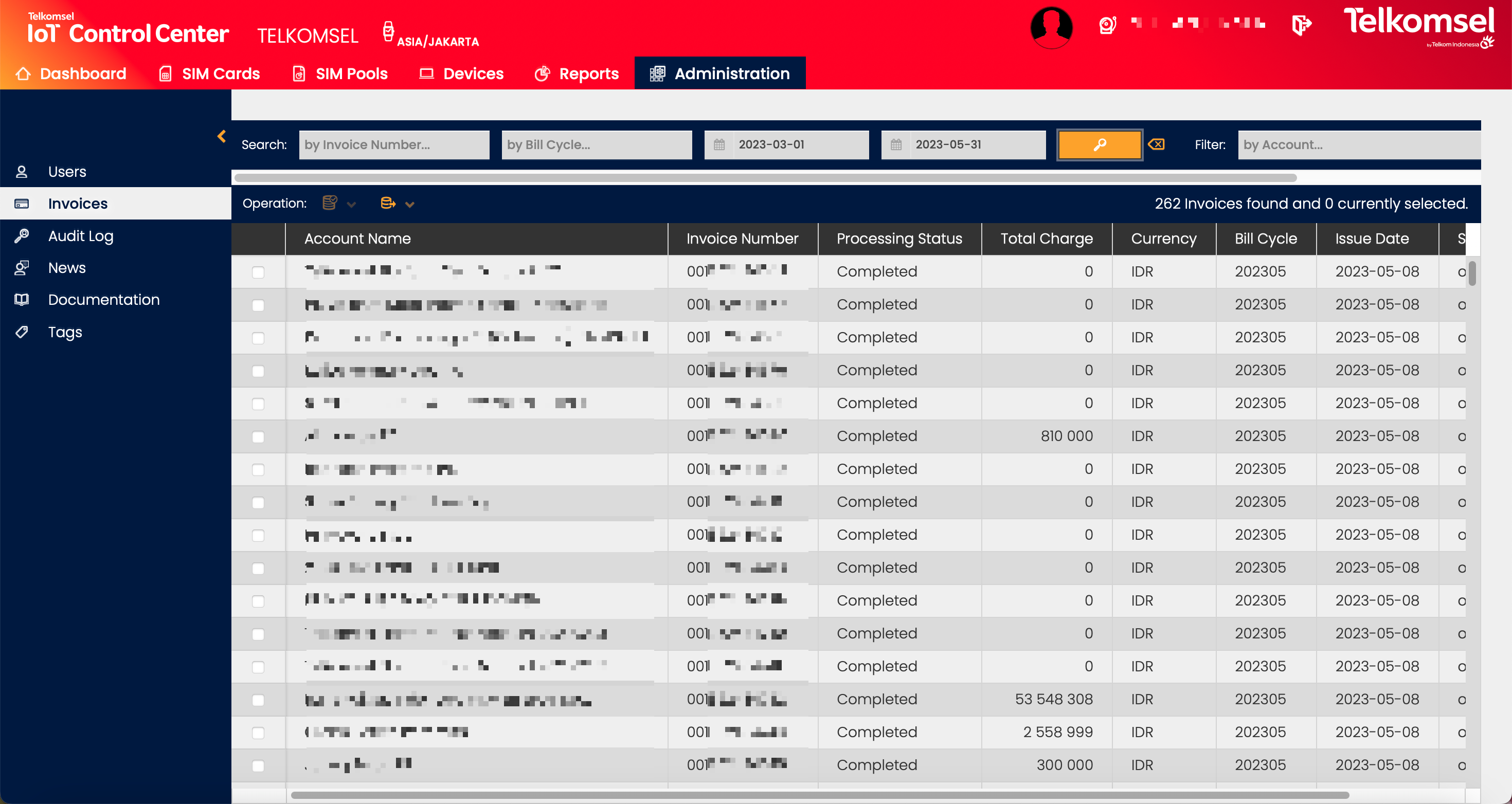Tick the checkbox for the 53 548 308 invoice
1512x804 pixels.
coord(258,700)
